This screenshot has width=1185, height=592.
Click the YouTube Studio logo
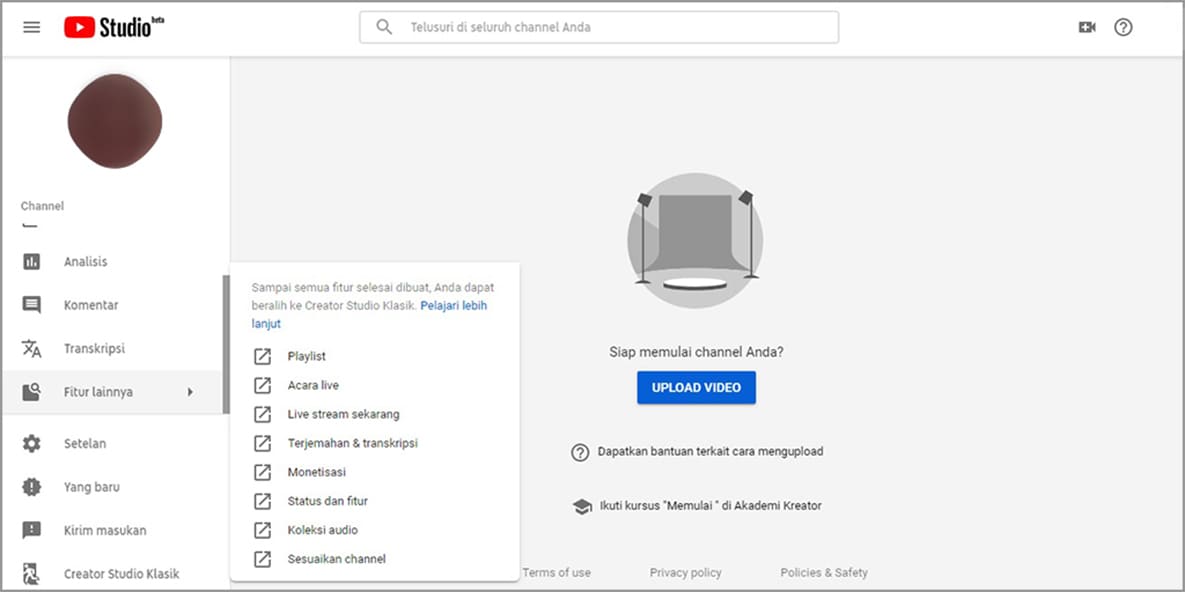pos(114,27)
